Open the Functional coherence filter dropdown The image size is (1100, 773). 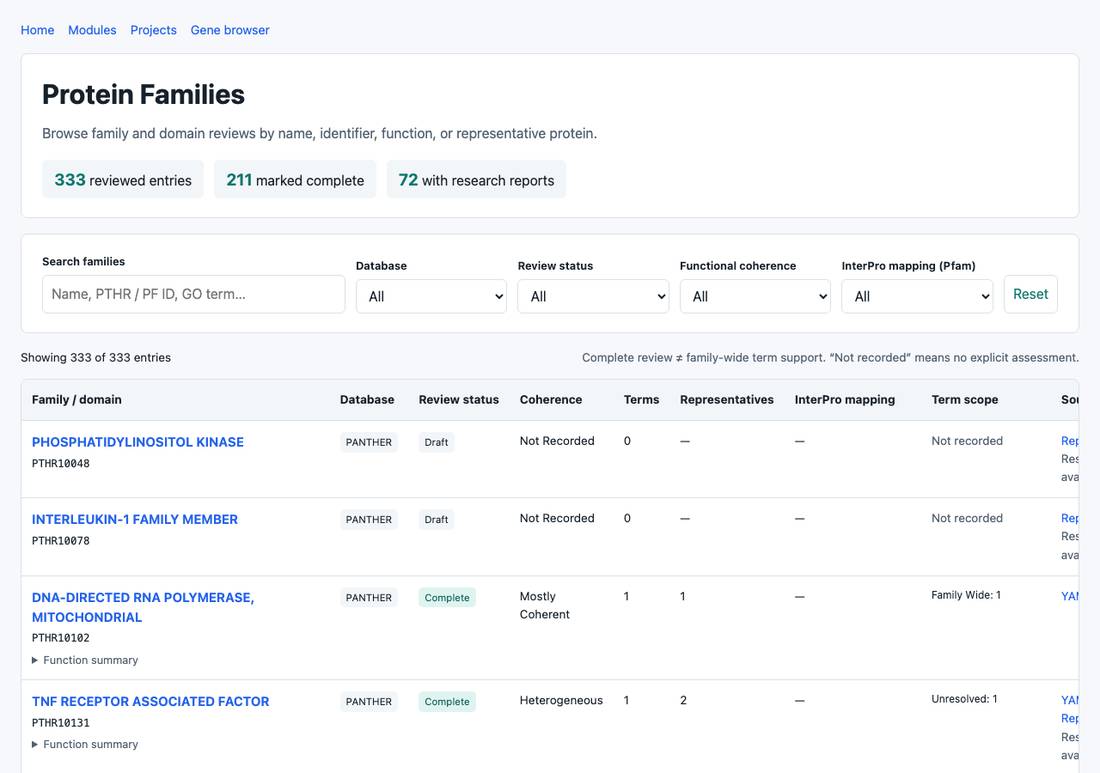click(755, 296)
